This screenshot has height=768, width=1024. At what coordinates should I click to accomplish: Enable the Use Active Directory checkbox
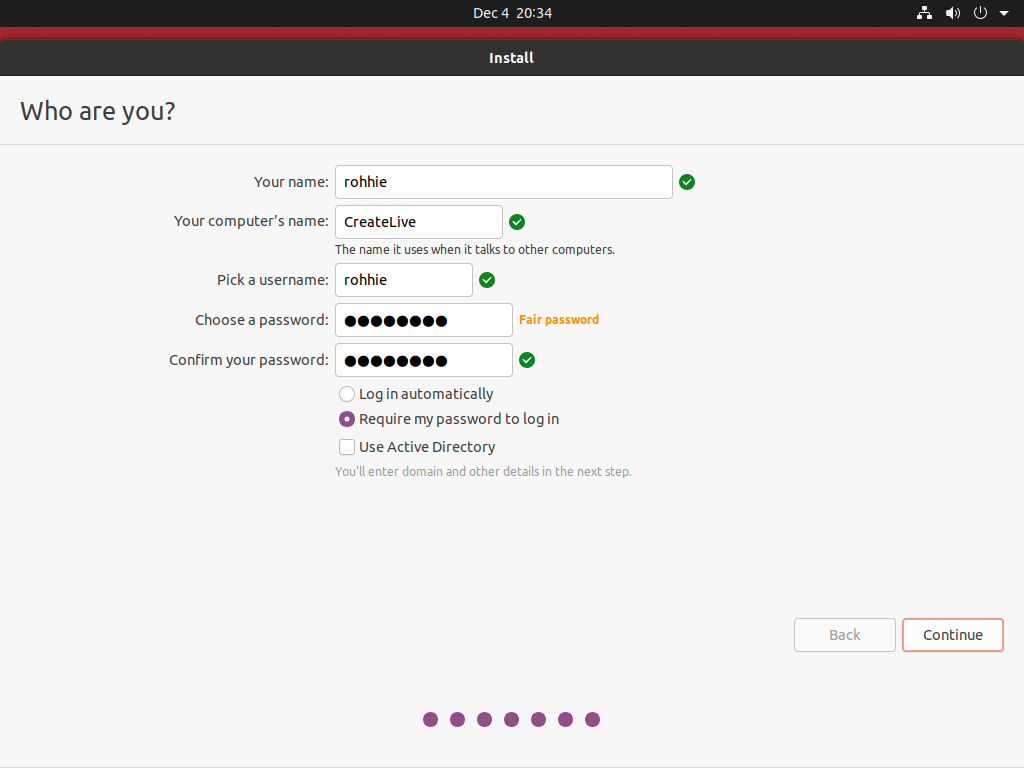347,447
